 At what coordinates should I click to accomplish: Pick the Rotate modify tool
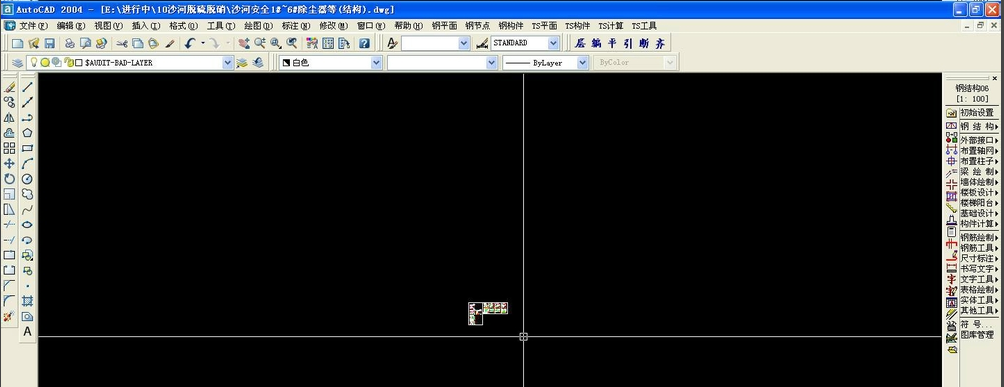(9, 179)
